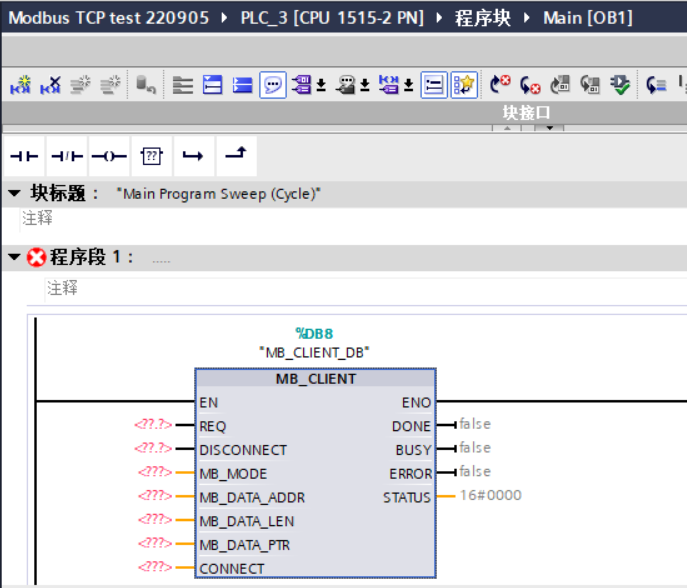Click the down arrow under 块接口
The width and height of the screenshot is (687, 588).
549,128
